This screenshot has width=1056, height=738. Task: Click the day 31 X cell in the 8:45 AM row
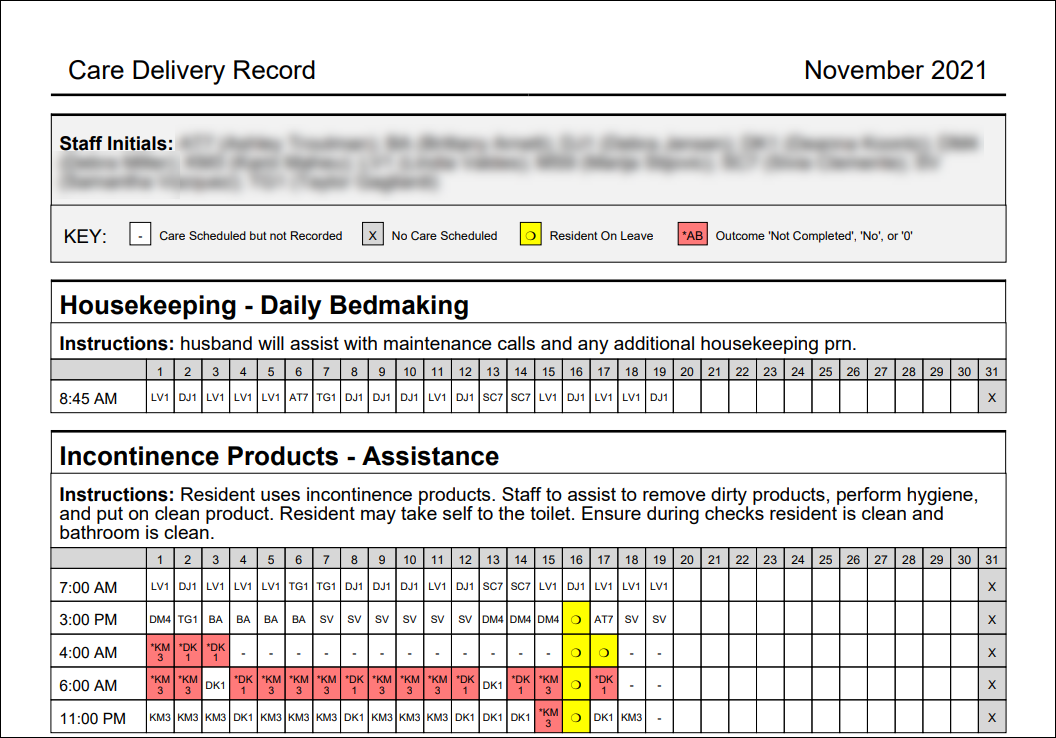[992, 397]
